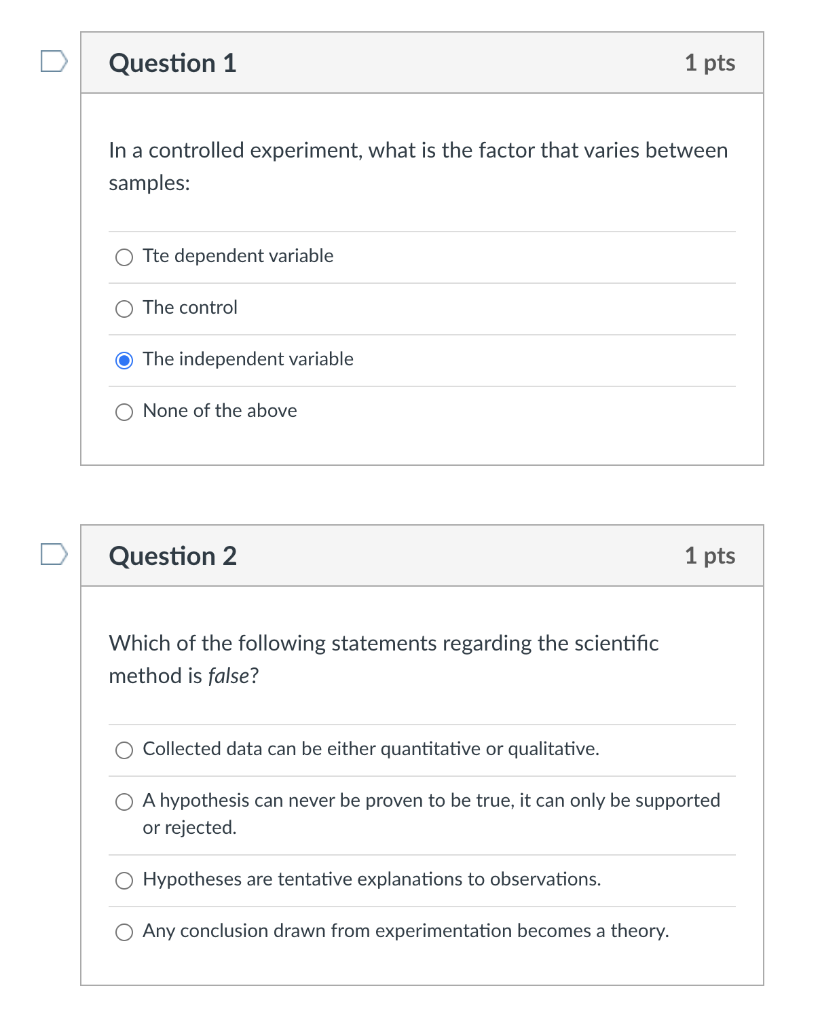The height and width of the screenshot is (1024, 820).
Task: Select the hypothesis 'supported or rejected' answer
Action: pos(124,801)
